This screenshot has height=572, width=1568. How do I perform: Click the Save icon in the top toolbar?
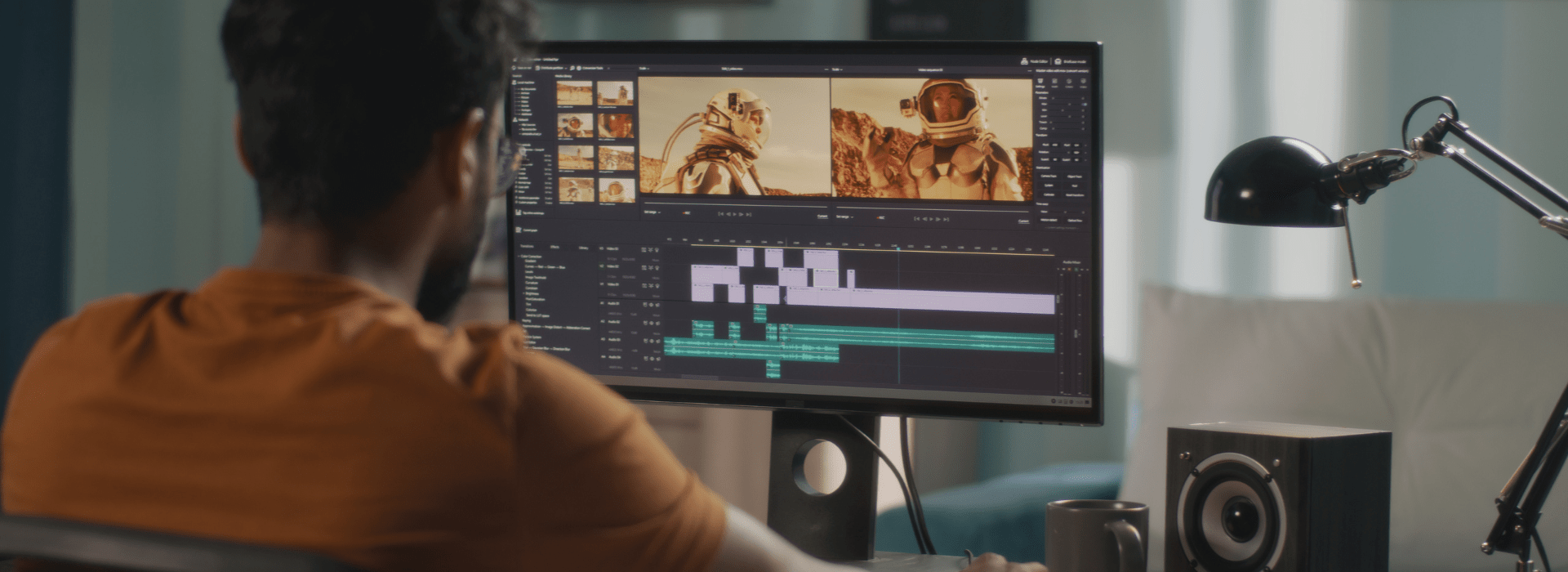(514, 68)
